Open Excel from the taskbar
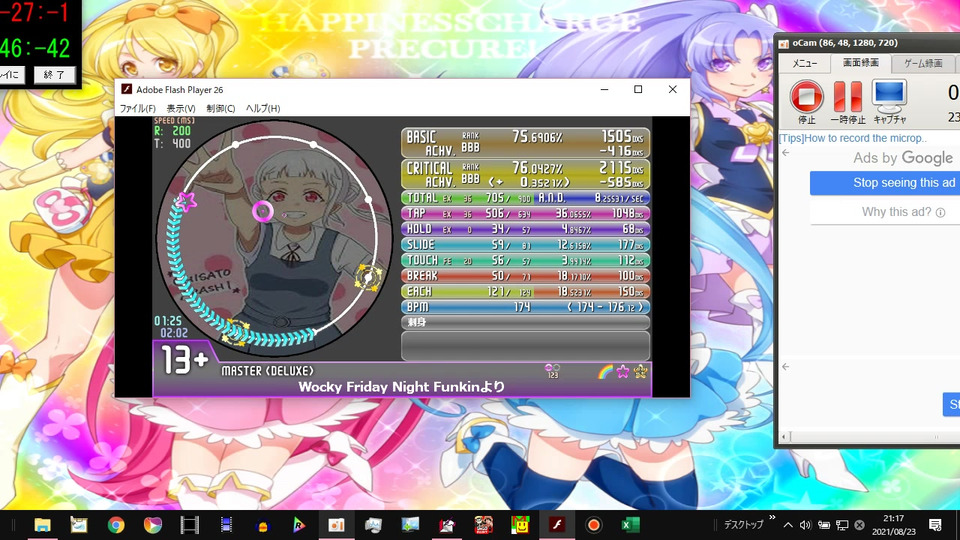Screen dimensions: 960x540 630,525
